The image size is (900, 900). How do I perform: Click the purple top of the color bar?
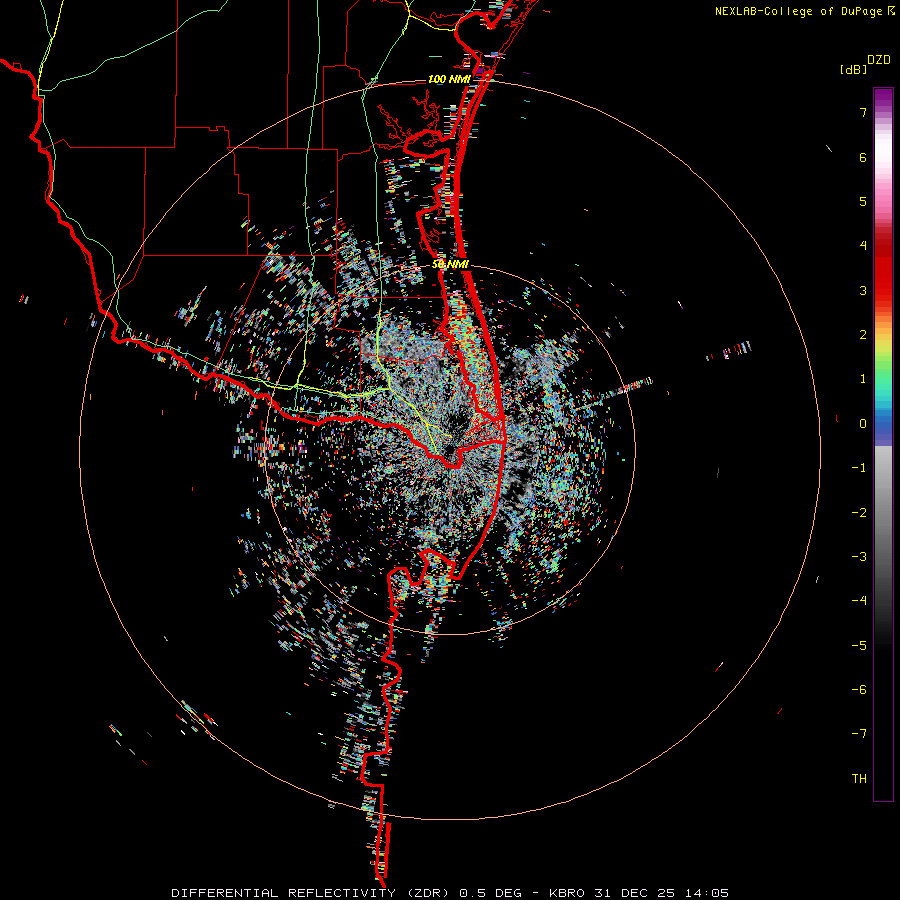pyautogui.click(x=883, y=98)
